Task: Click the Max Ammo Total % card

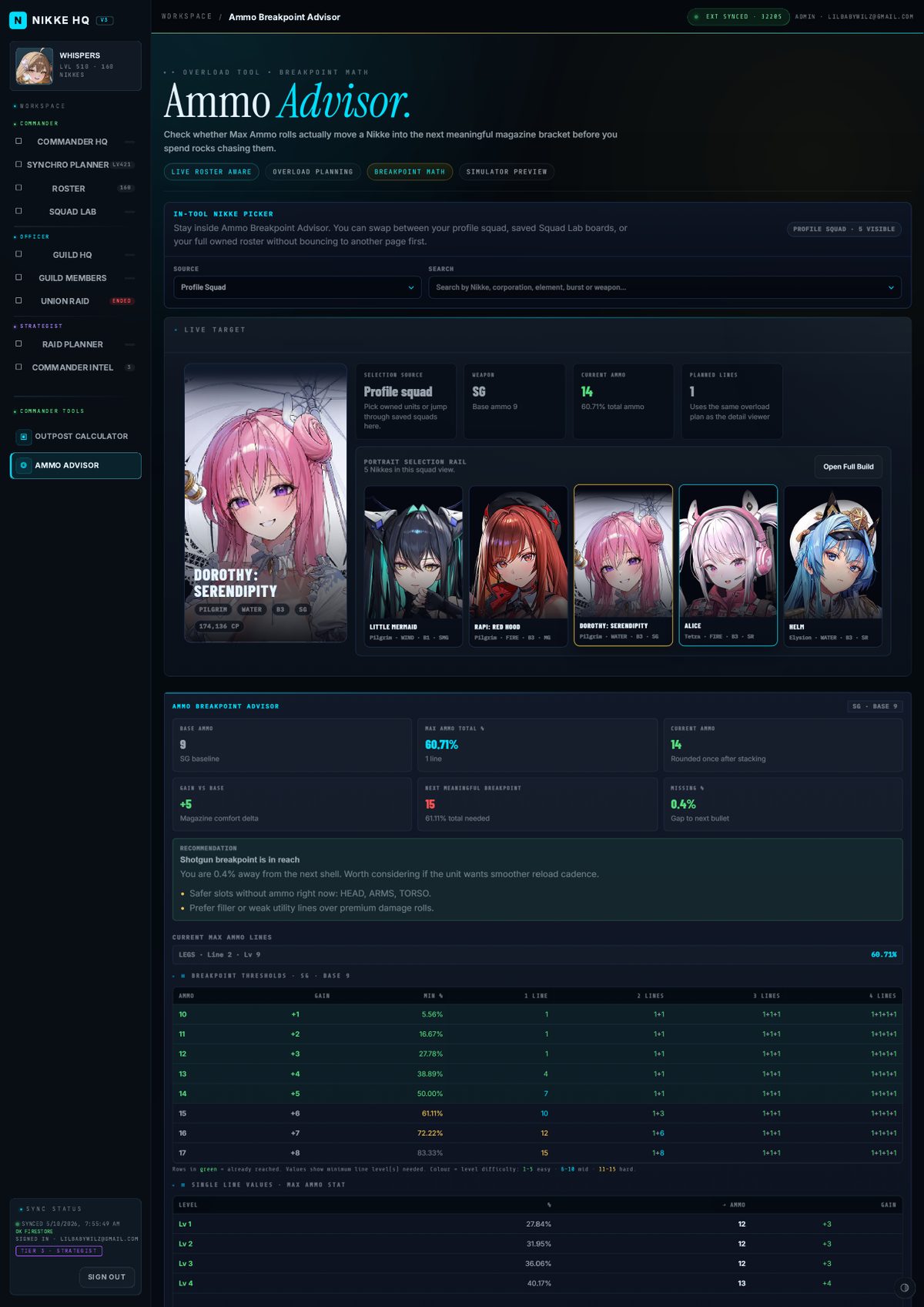Action: click(x=537, y=745)
